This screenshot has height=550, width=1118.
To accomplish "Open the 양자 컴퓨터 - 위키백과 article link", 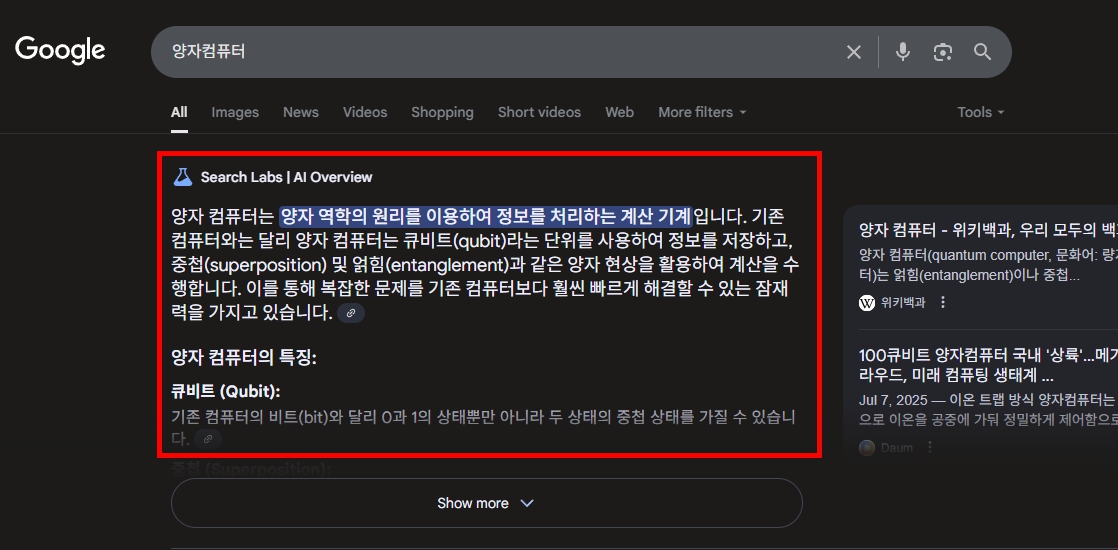I will [988, 230].
